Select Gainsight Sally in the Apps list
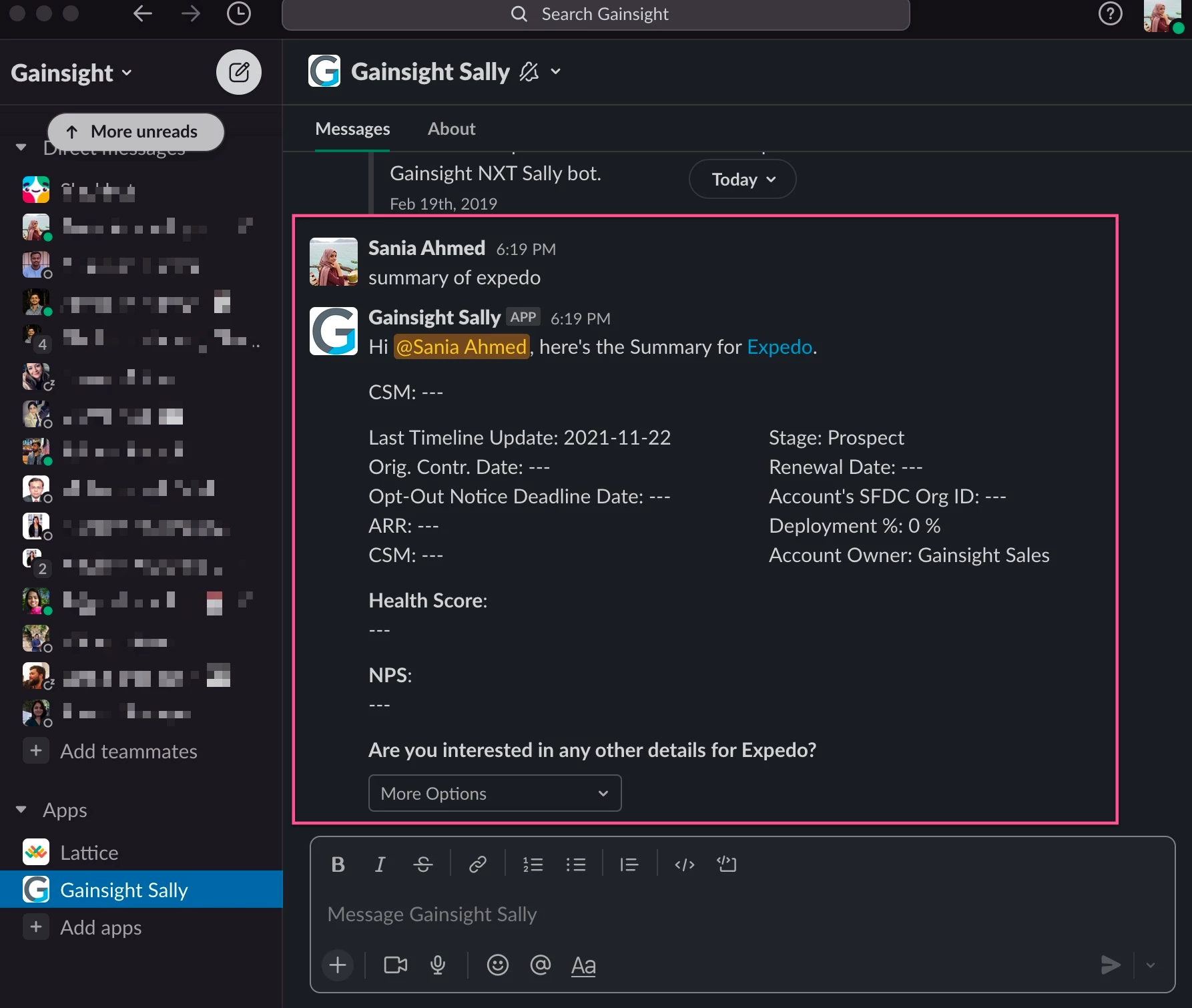The height and width of the screenshot is (1008, 1192). (141, 889)
